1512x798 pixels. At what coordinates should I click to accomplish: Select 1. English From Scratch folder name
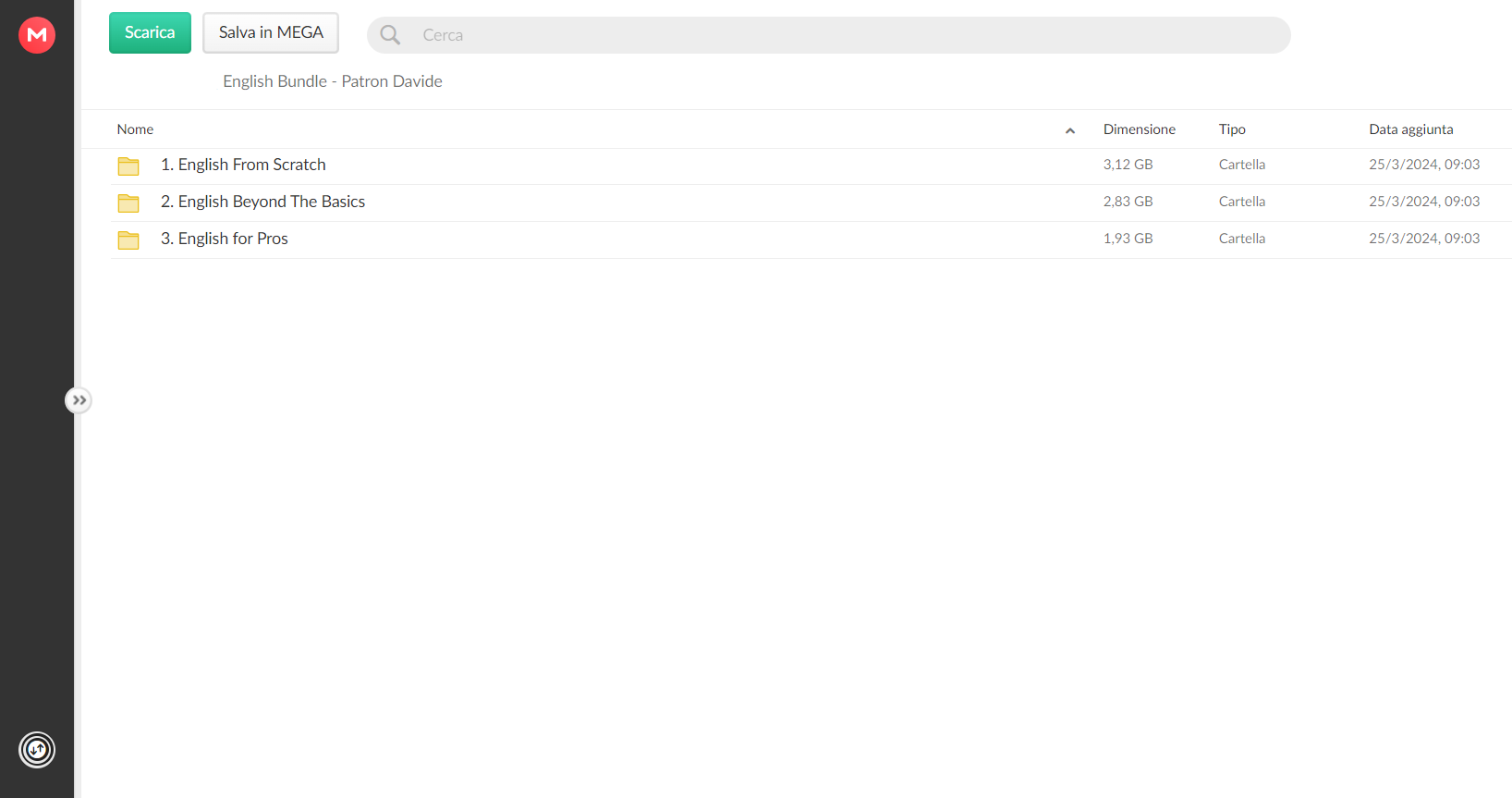[x=243, y=165]
